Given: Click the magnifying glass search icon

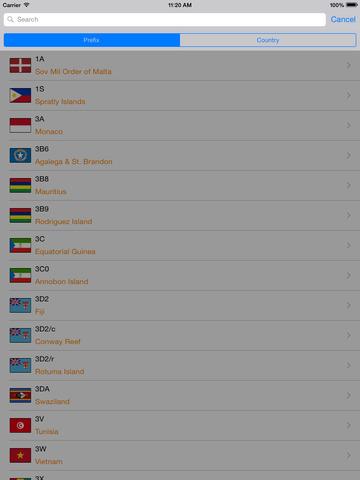Looking at the screenshot, I should click(x=10, y=19).
